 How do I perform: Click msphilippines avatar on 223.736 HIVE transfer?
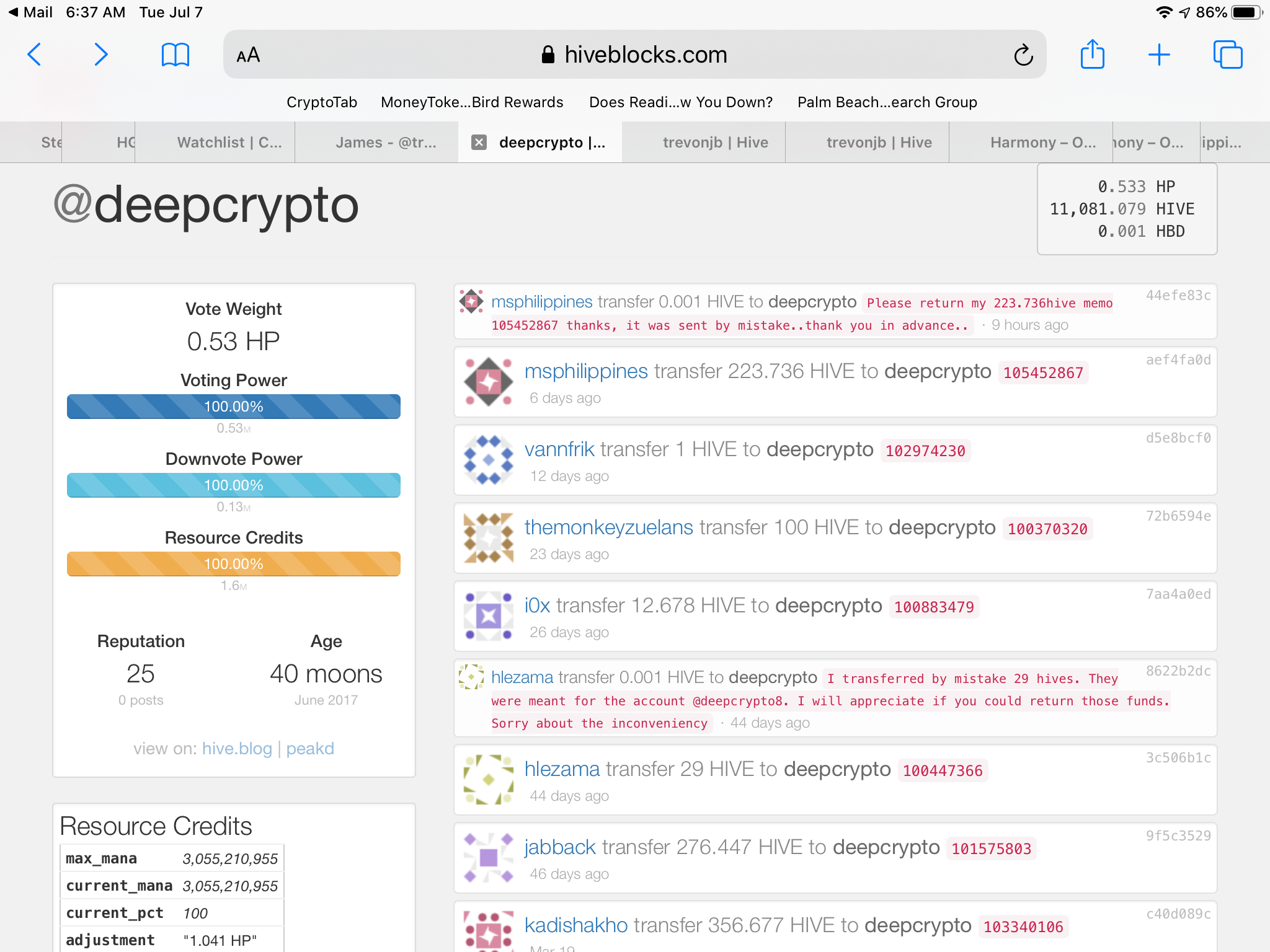point(489,382)
